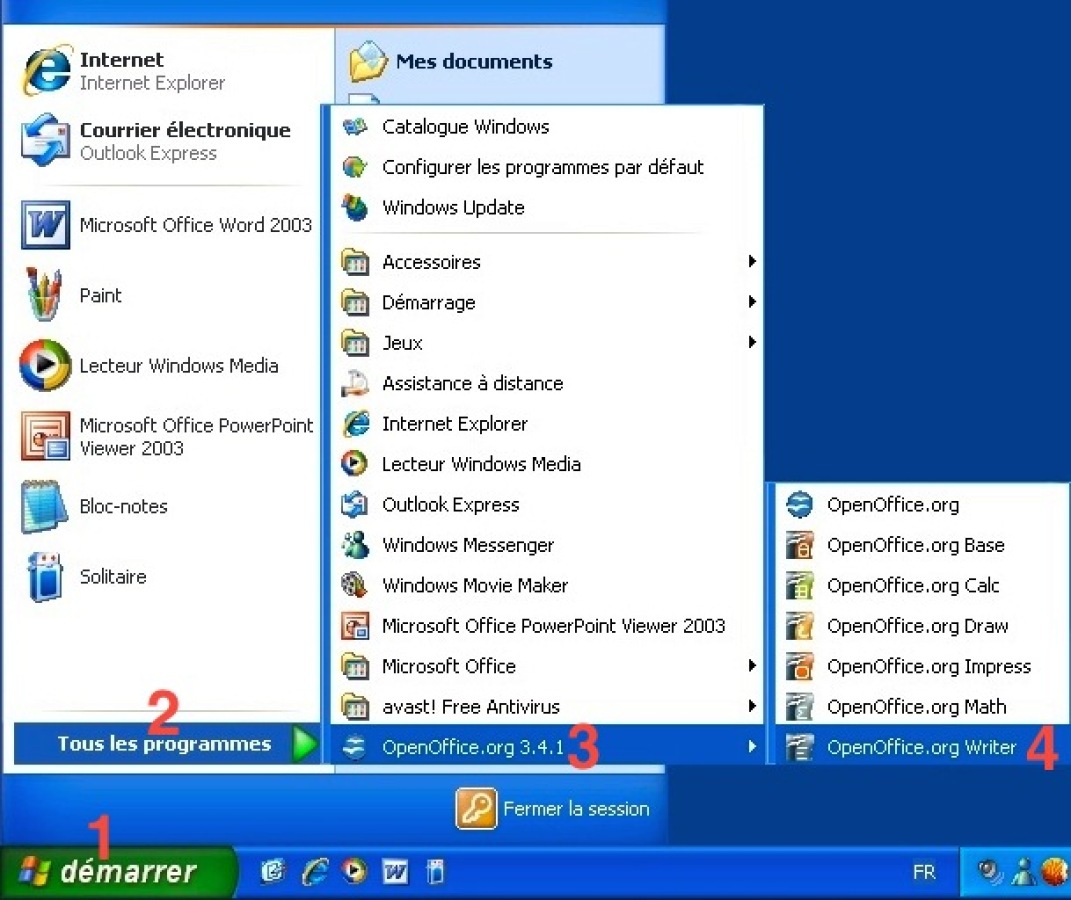
Task: Click the first system tray icon beside FR
Action: (989, 871)
